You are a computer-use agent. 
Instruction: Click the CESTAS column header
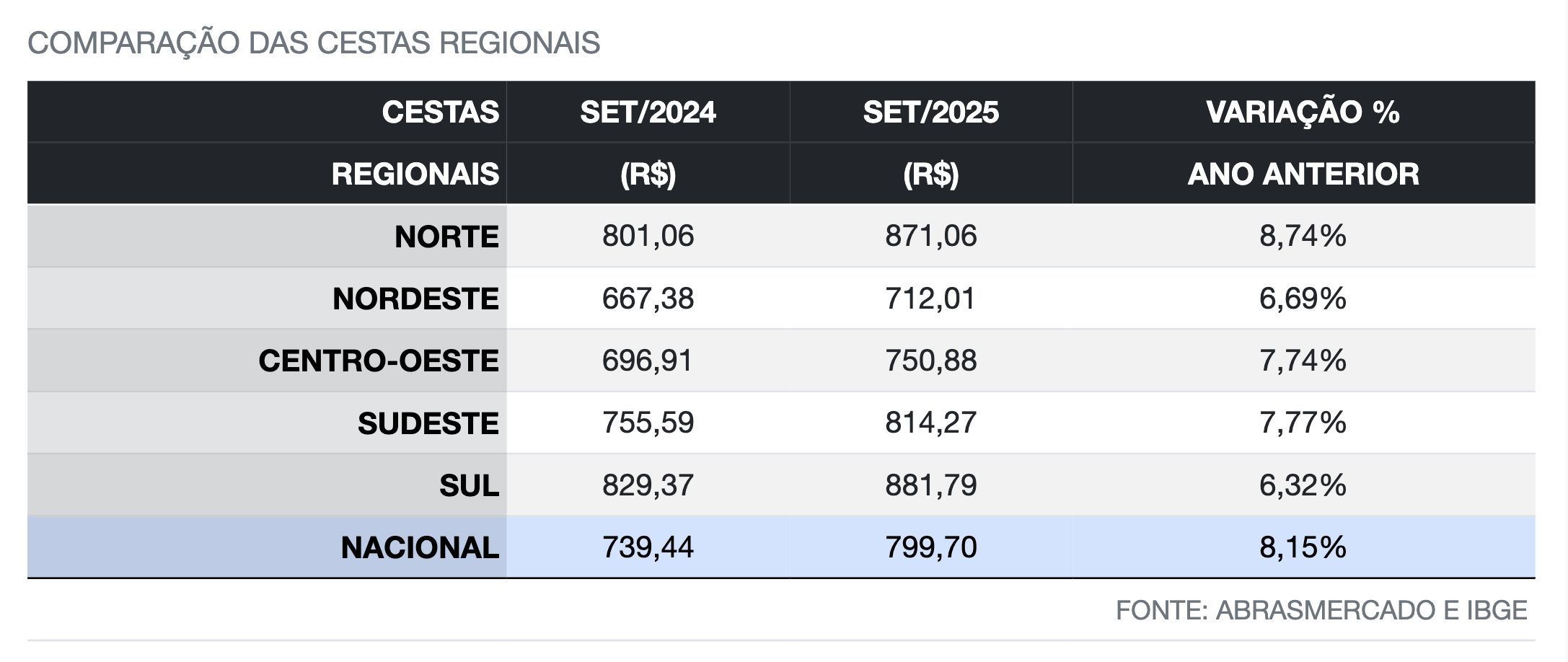coord(440,112)
